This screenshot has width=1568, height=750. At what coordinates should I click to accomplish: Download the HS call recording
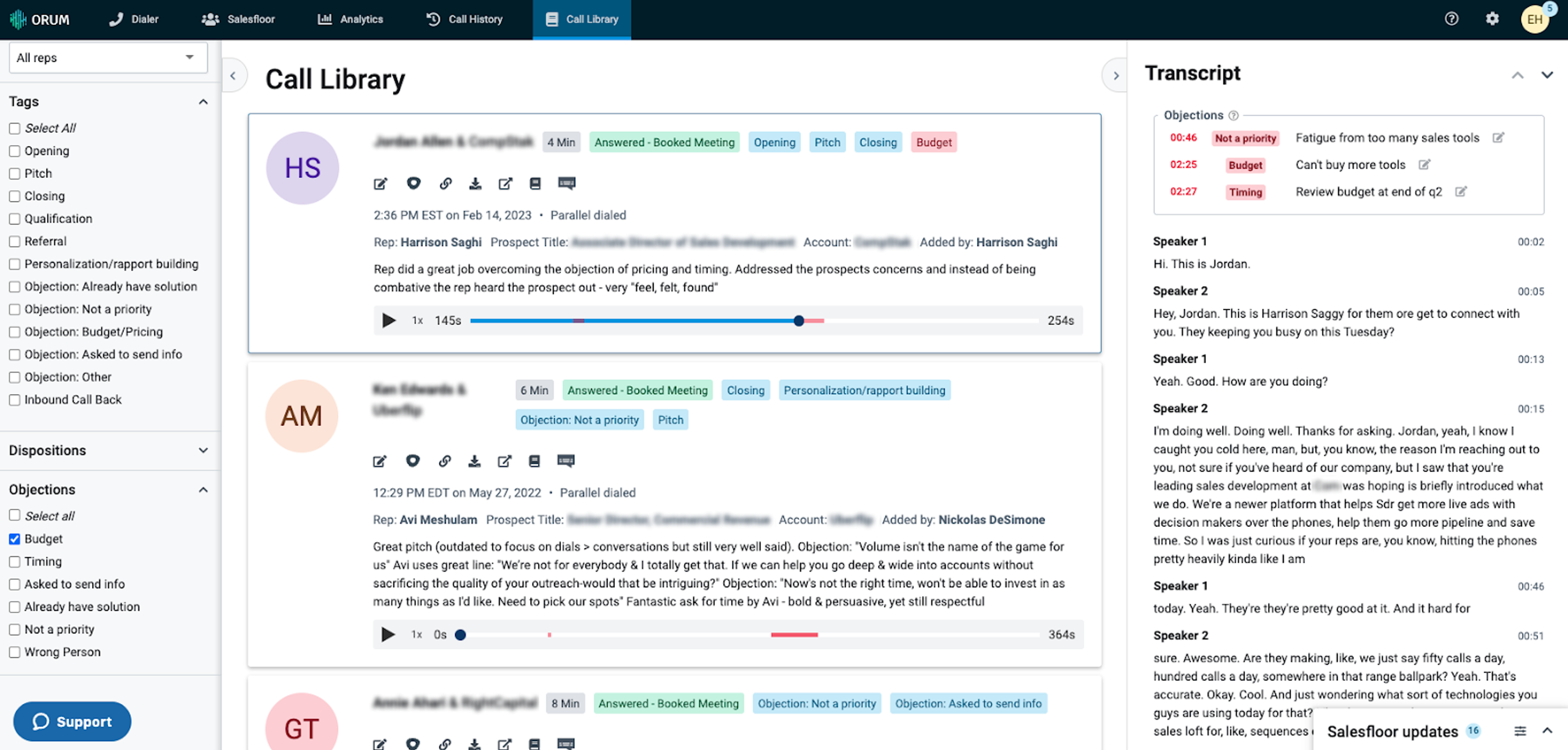click(x=475, y=184)
